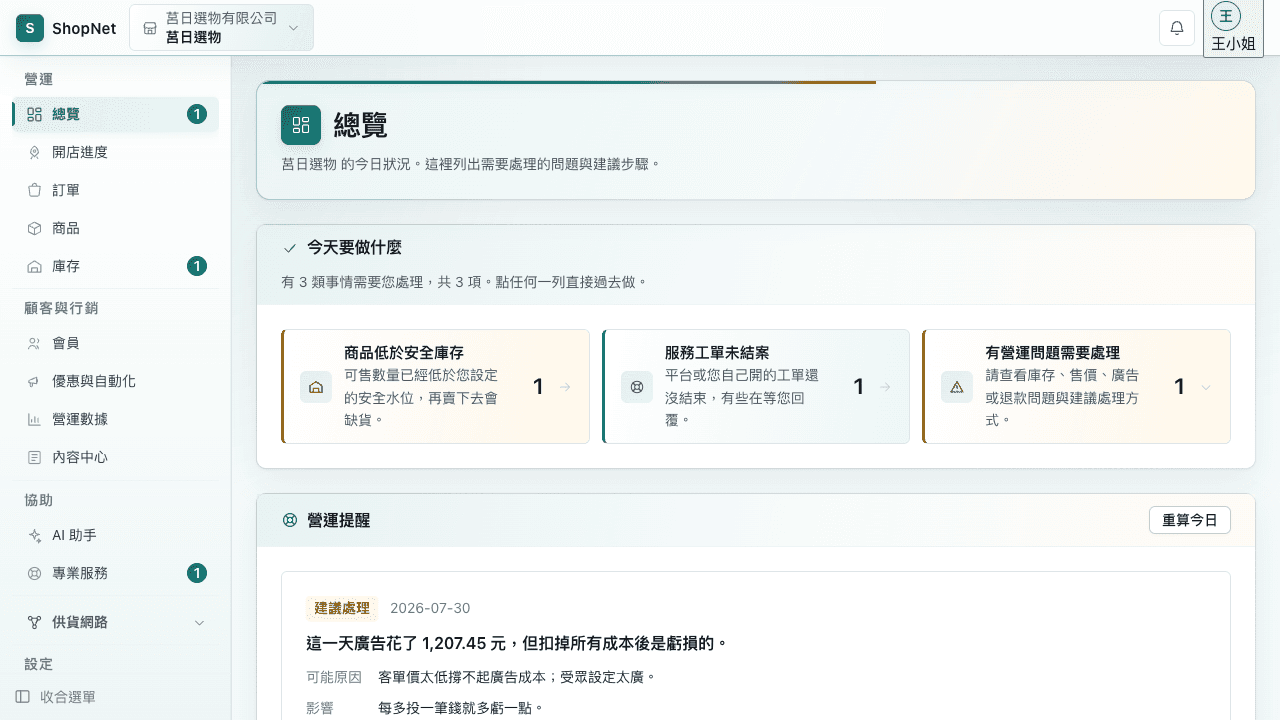Click the ShopNet logo icon
This screenshot has width=1280, height=720.
(30, 28)
